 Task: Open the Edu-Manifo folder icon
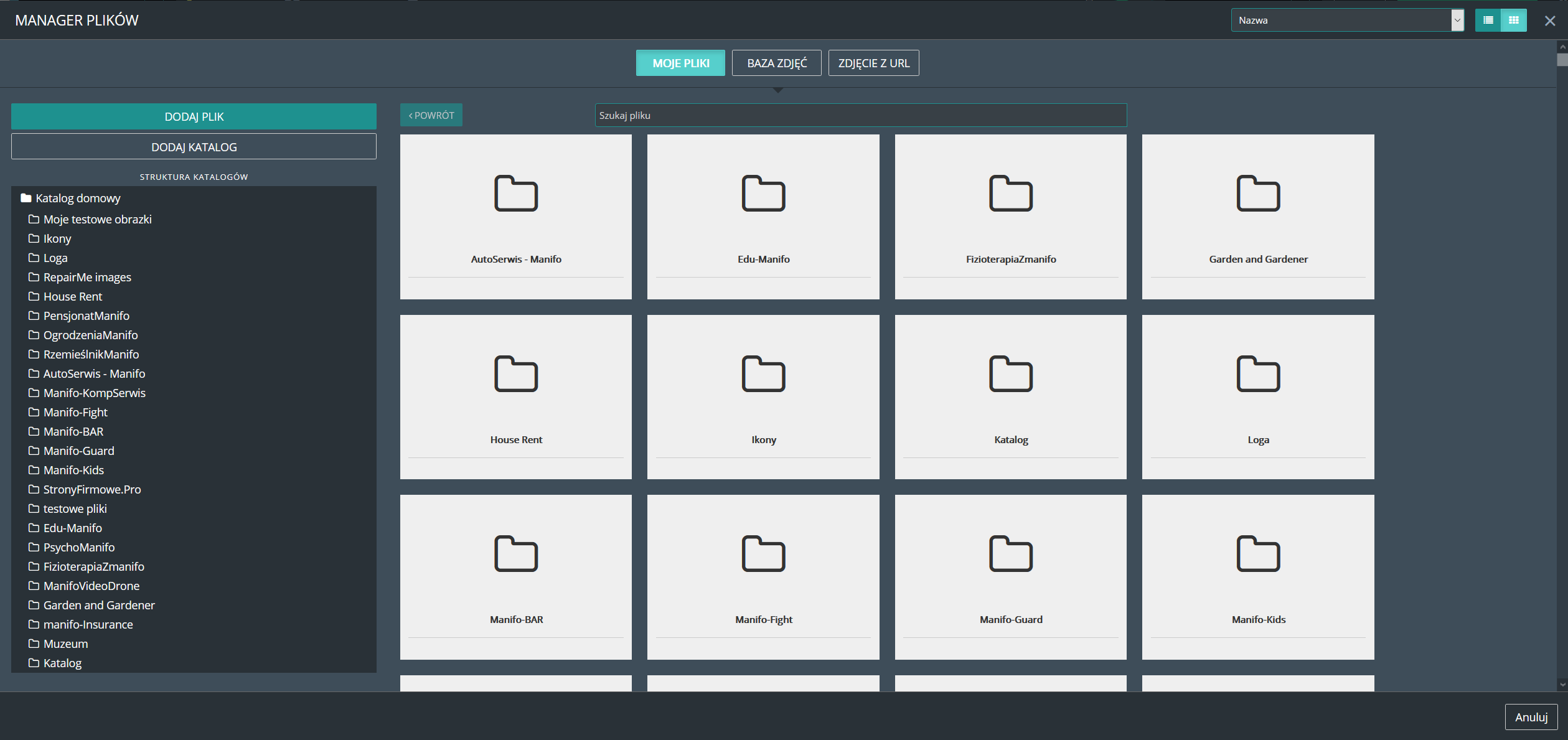pyautogui.click(x=763, y=194)
